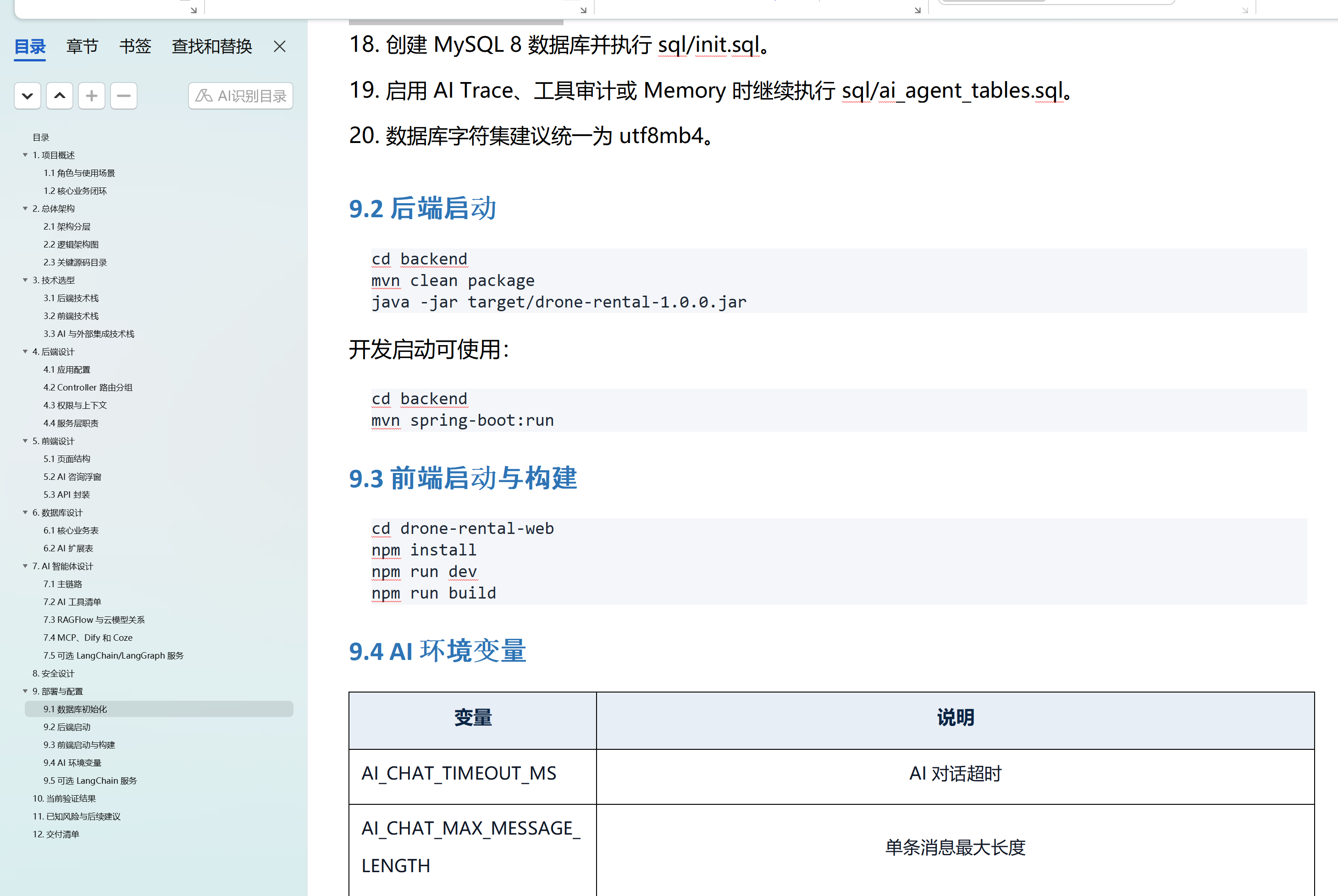Click the AI 对话超时 table cell

click(x=955, y=776)
